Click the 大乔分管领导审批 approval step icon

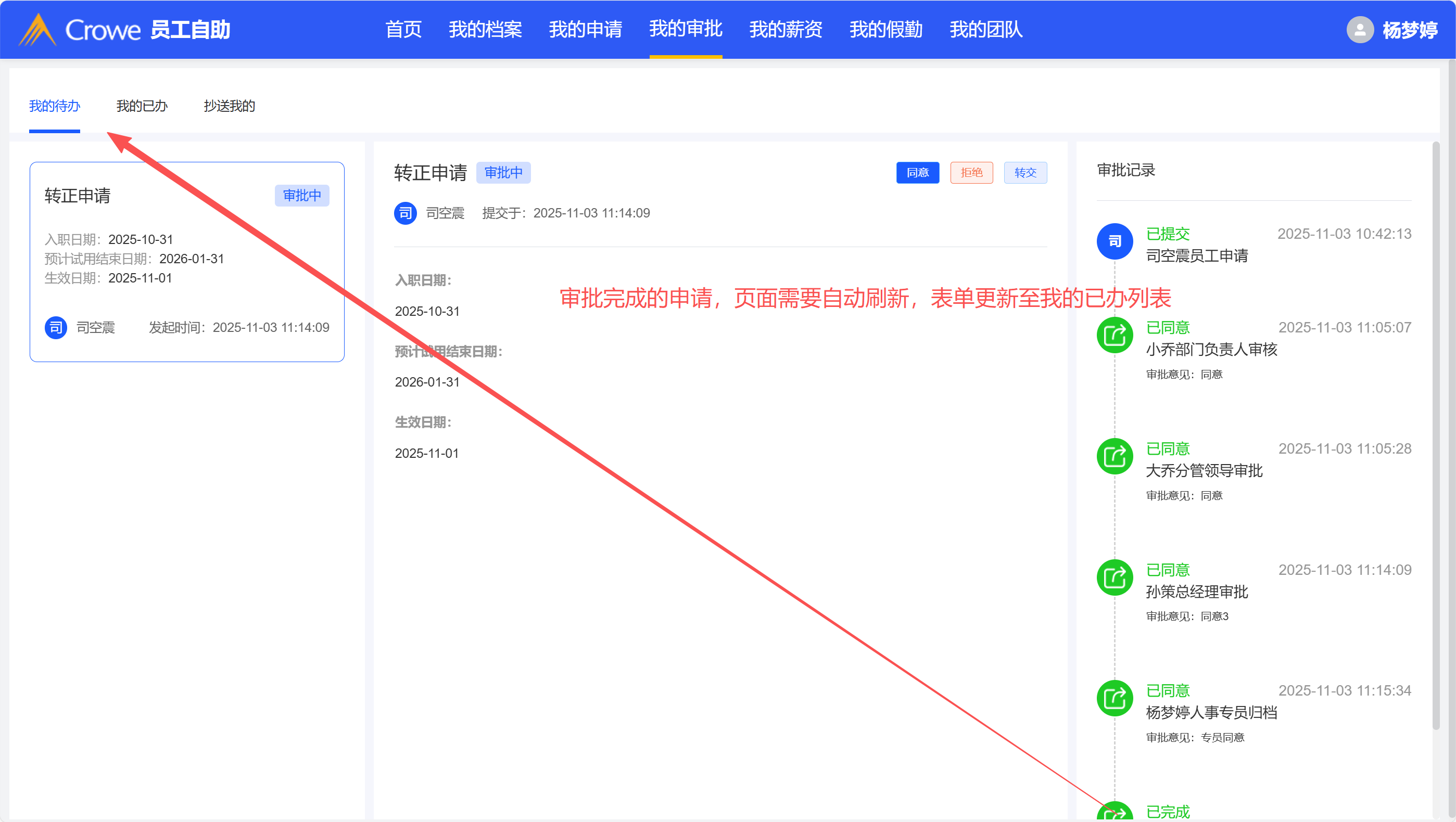[x=1114, y=456]
